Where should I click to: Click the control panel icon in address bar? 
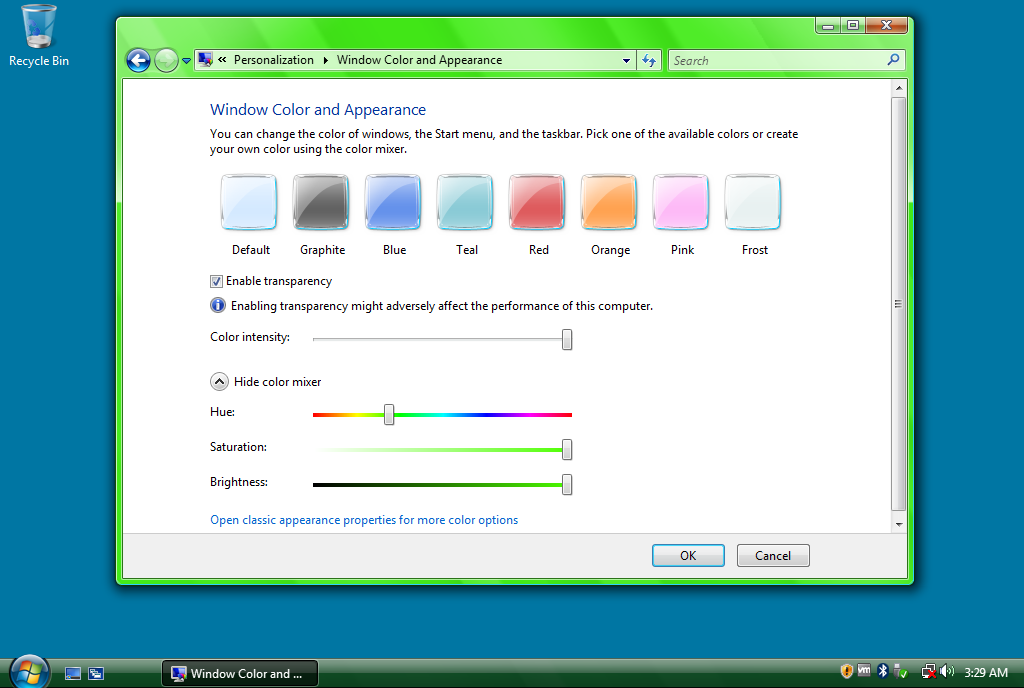(x=205, y=60)
